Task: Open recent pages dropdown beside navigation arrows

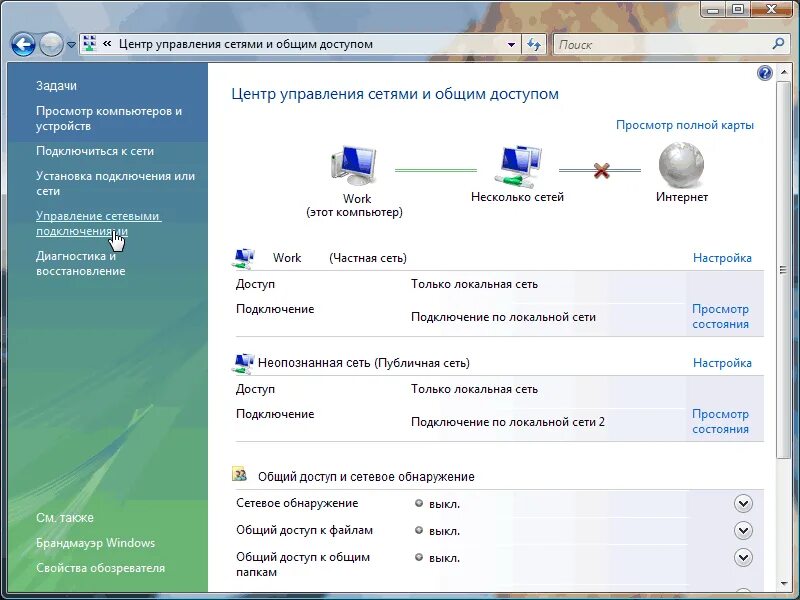Action: coord(71,45)
